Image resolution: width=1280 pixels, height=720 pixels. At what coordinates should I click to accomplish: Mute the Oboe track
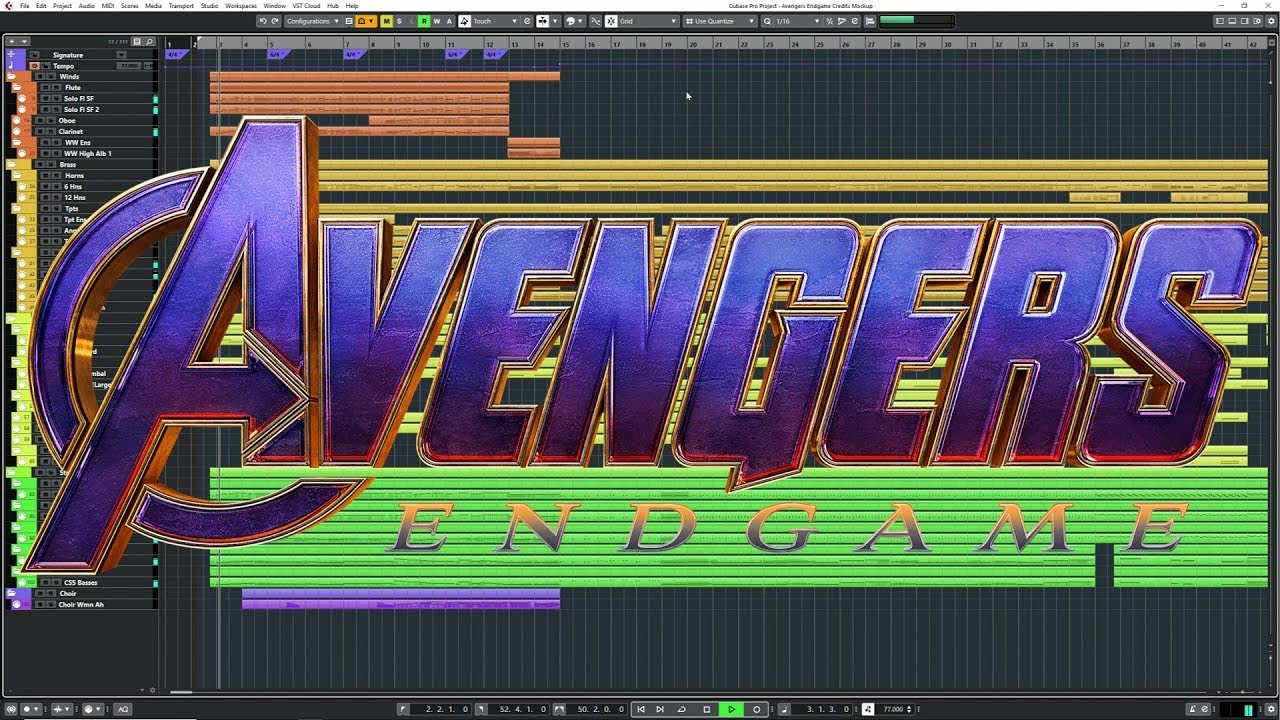(x=38, y=121)
